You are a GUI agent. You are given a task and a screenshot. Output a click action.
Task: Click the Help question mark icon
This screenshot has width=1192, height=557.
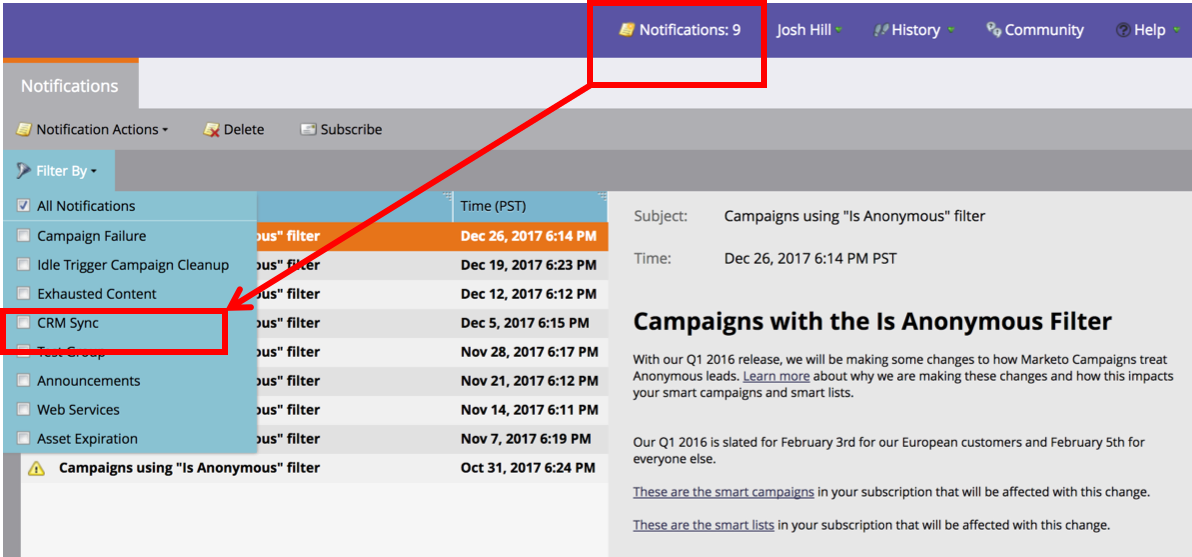coord(1123,30)
